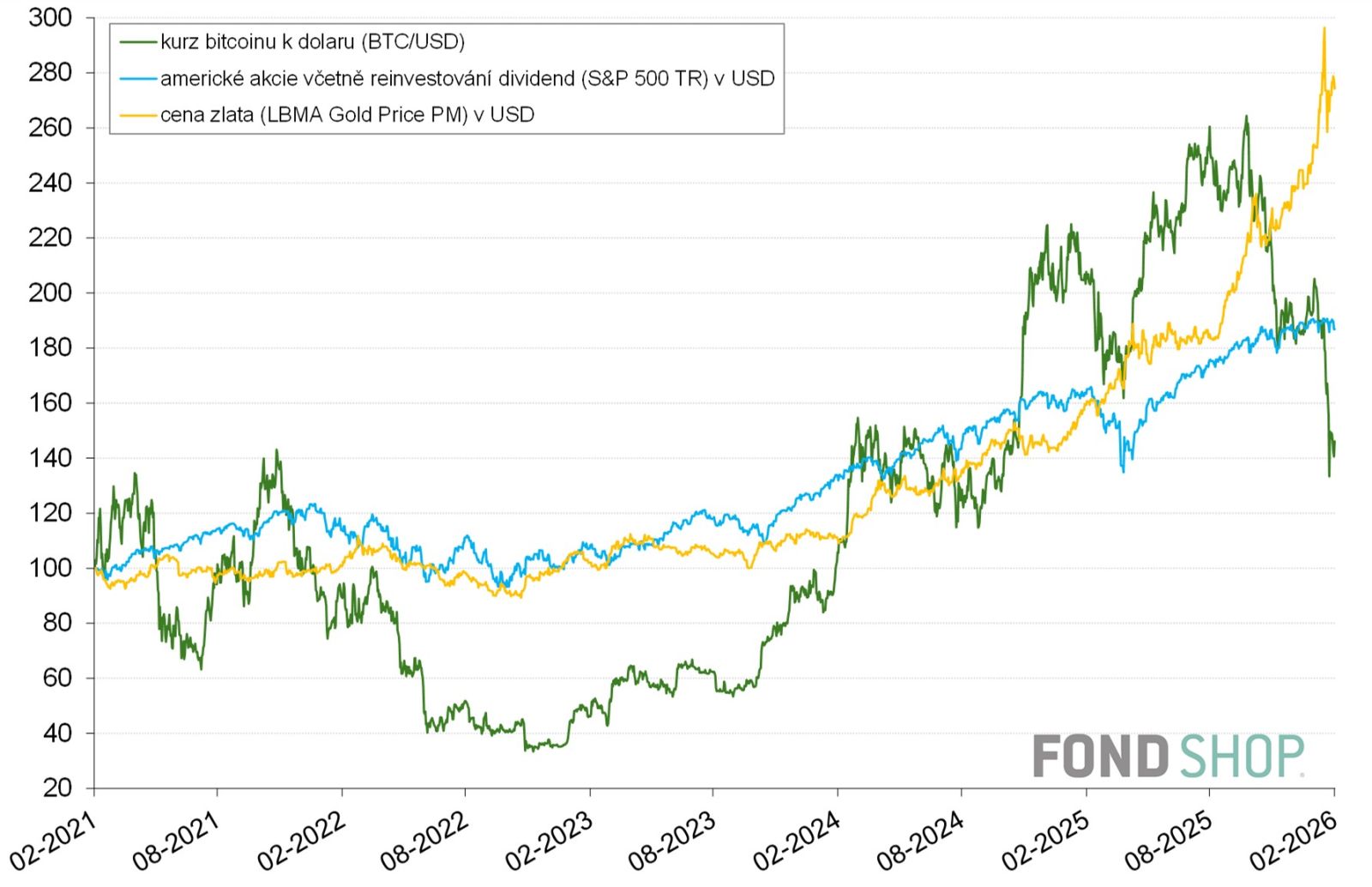The height and width of the screenshot is (887, 1372).
Task: Click the 300 value on the y-axis
Action: [50, 18]
